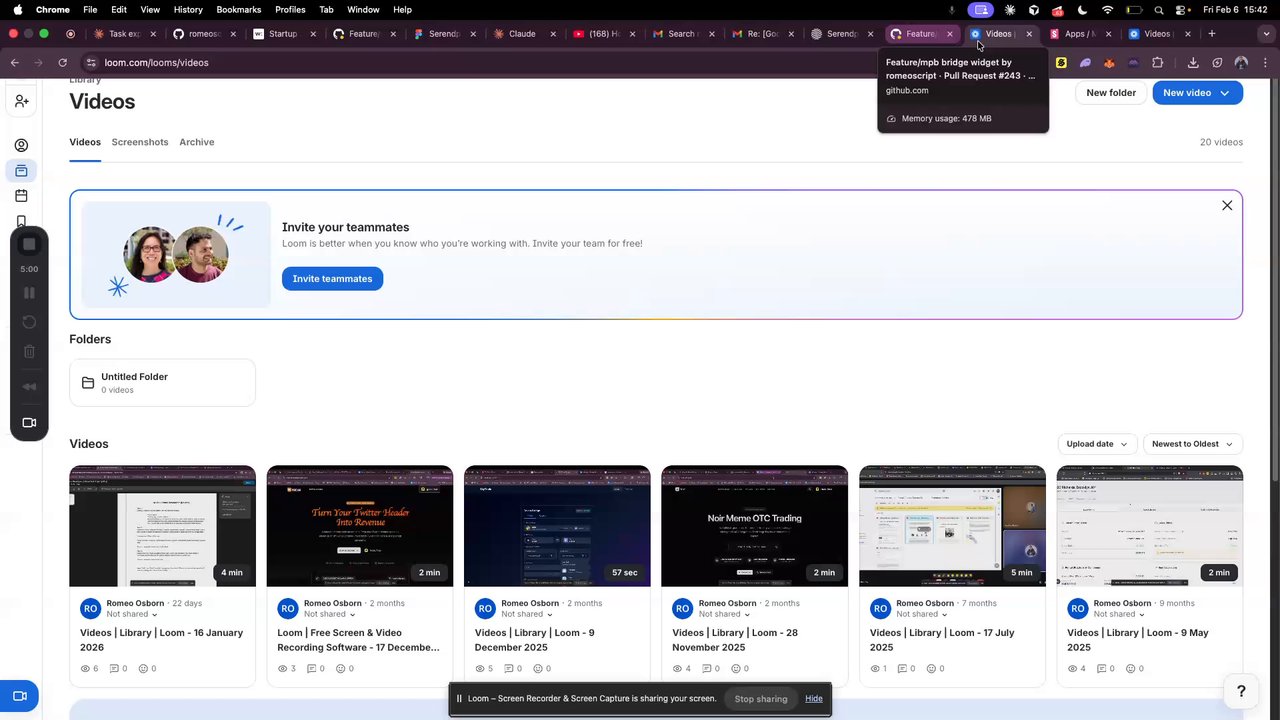Expand Not shared dropdown on 9 May 2025 video
The width and height of the screenshot is (1280, 720).
1119,614
